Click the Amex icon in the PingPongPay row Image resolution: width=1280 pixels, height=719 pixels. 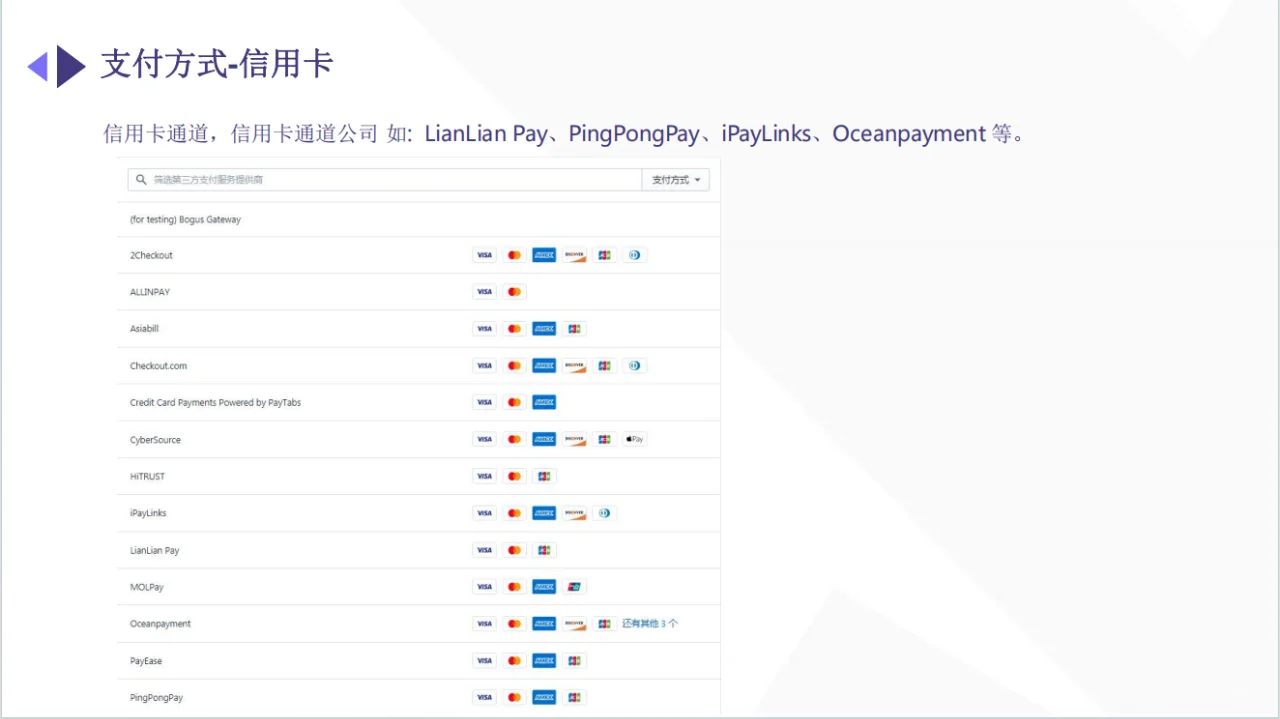tap(544, 697)
